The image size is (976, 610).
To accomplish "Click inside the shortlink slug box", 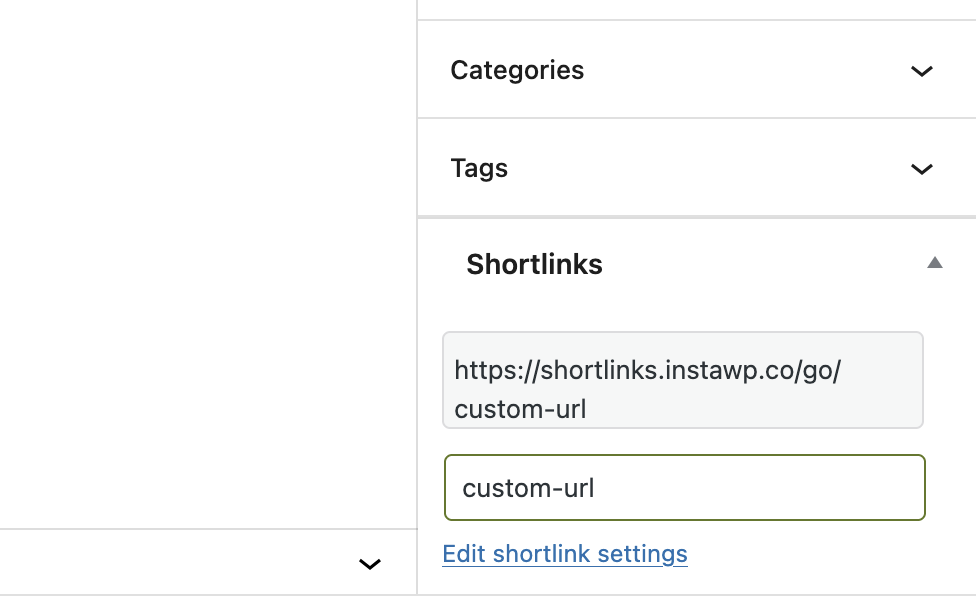I will tap(684, 487).
